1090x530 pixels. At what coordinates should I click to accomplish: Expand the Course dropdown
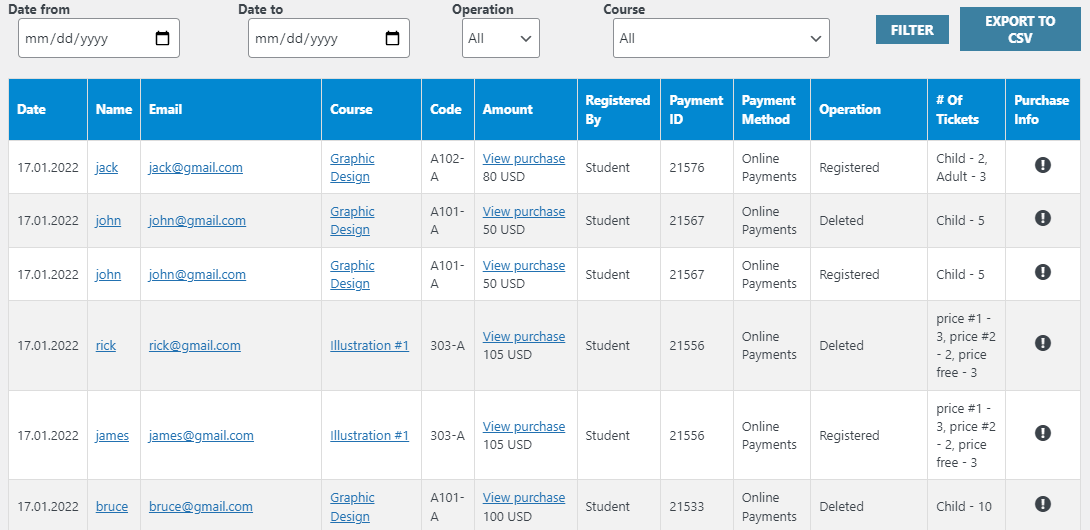point(720,39)
